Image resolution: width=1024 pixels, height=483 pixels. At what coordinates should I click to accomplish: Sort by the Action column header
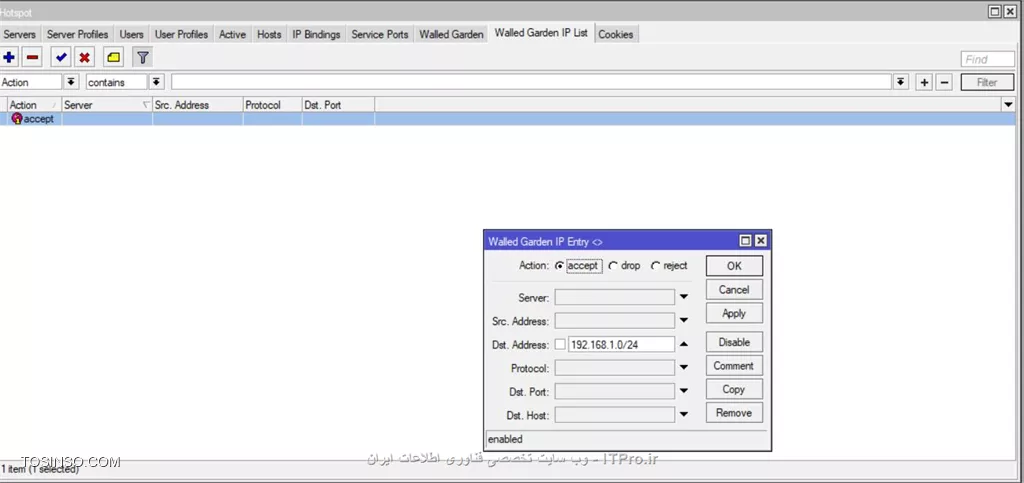click(34, 104)
